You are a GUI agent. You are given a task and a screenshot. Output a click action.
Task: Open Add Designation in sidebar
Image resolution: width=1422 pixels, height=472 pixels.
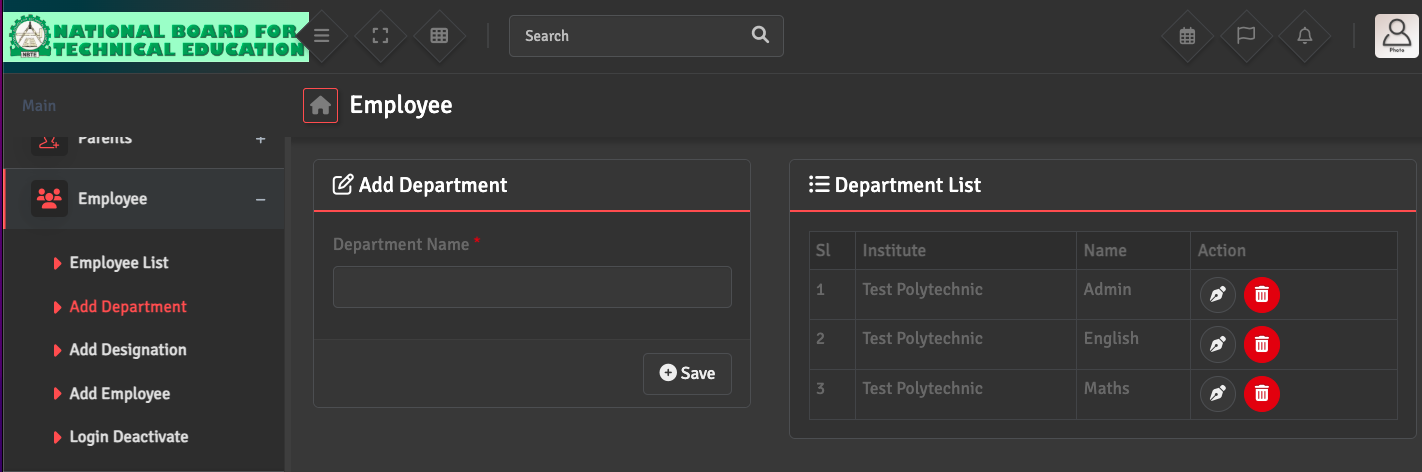pos(128,350)
